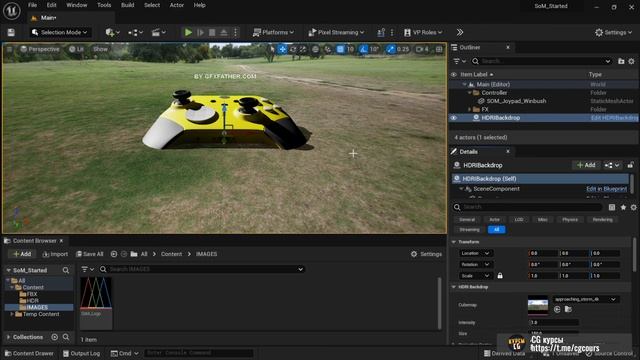Add new folder in Outliner

(621, 61)
